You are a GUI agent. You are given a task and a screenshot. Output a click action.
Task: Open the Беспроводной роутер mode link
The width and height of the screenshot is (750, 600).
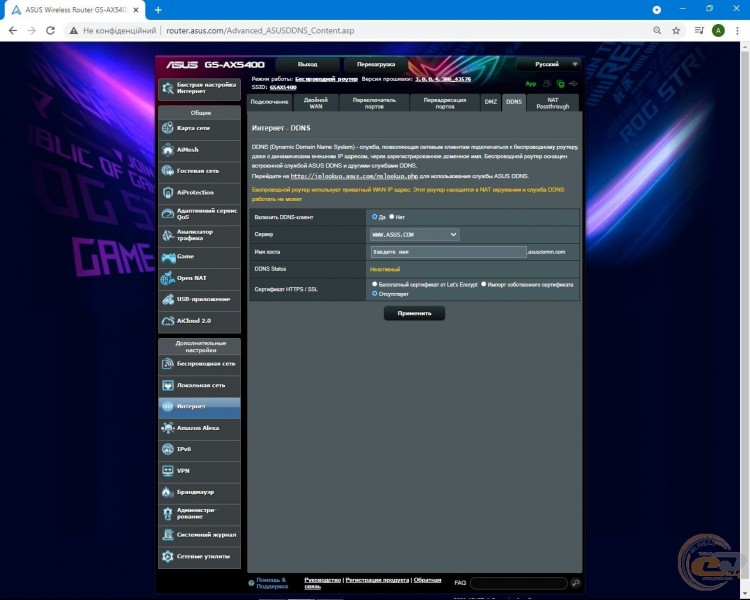click(x=326, y=79)
